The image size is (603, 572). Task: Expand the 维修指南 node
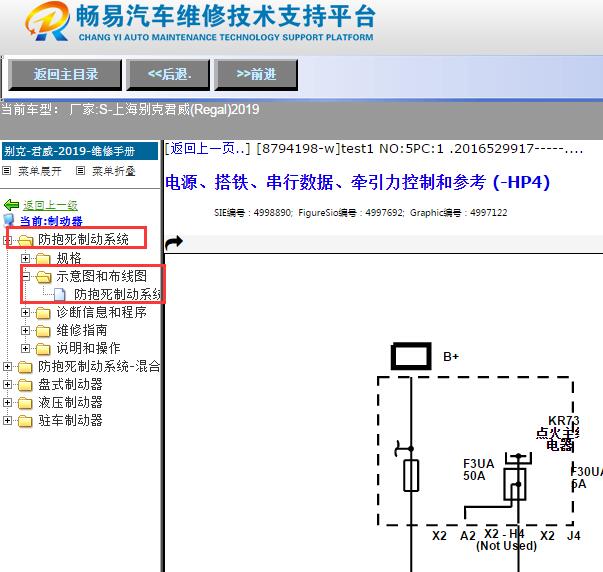[25, 330]
